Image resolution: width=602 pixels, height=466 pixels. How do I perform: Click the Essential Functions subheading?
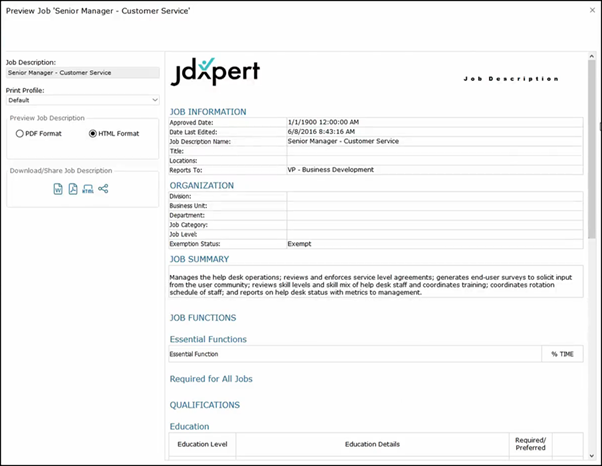click(x=208, y=339)
